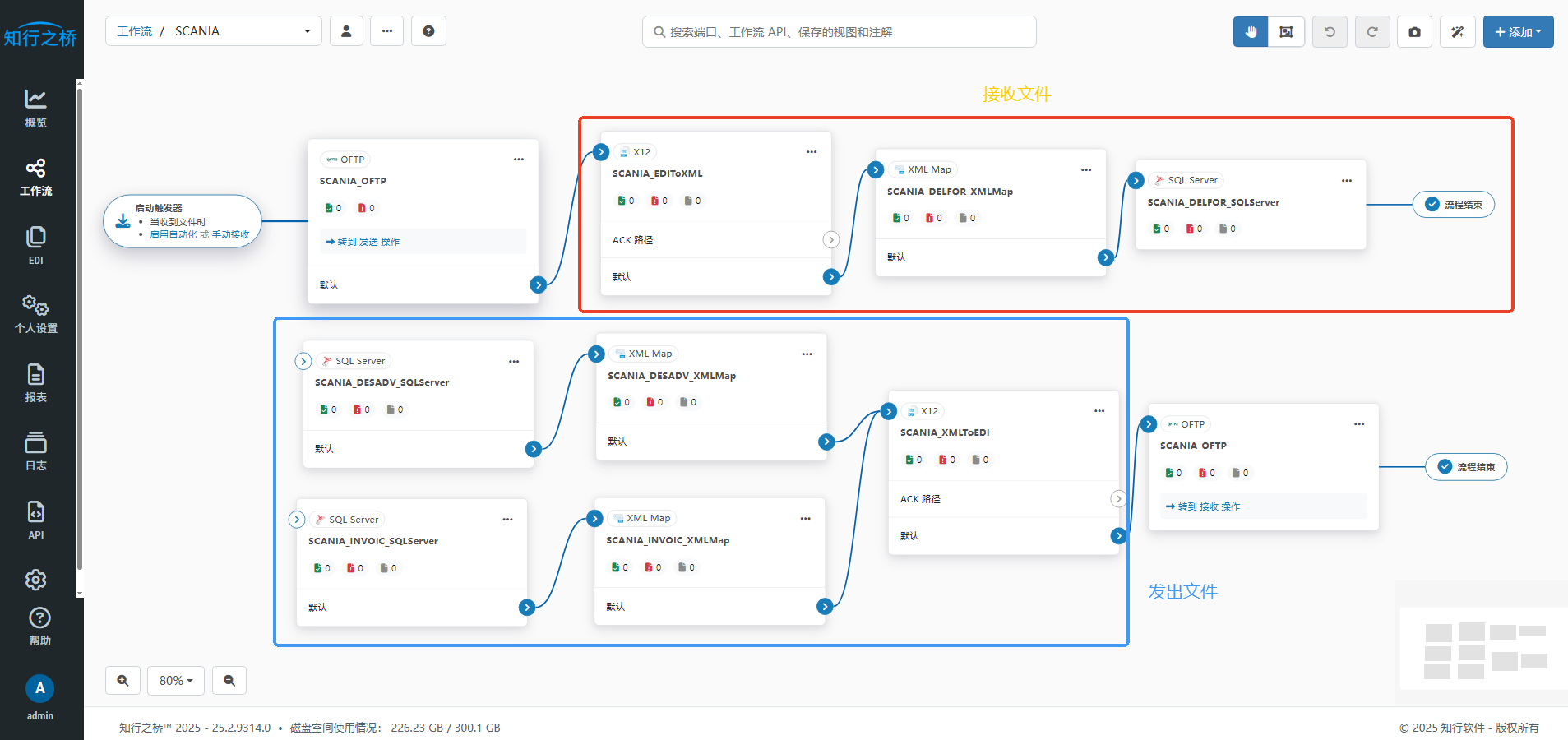The height and width of the screenshot is (740, 1568).
Task: Open the Add dropdown button
Action: [x=1518, y=32]
